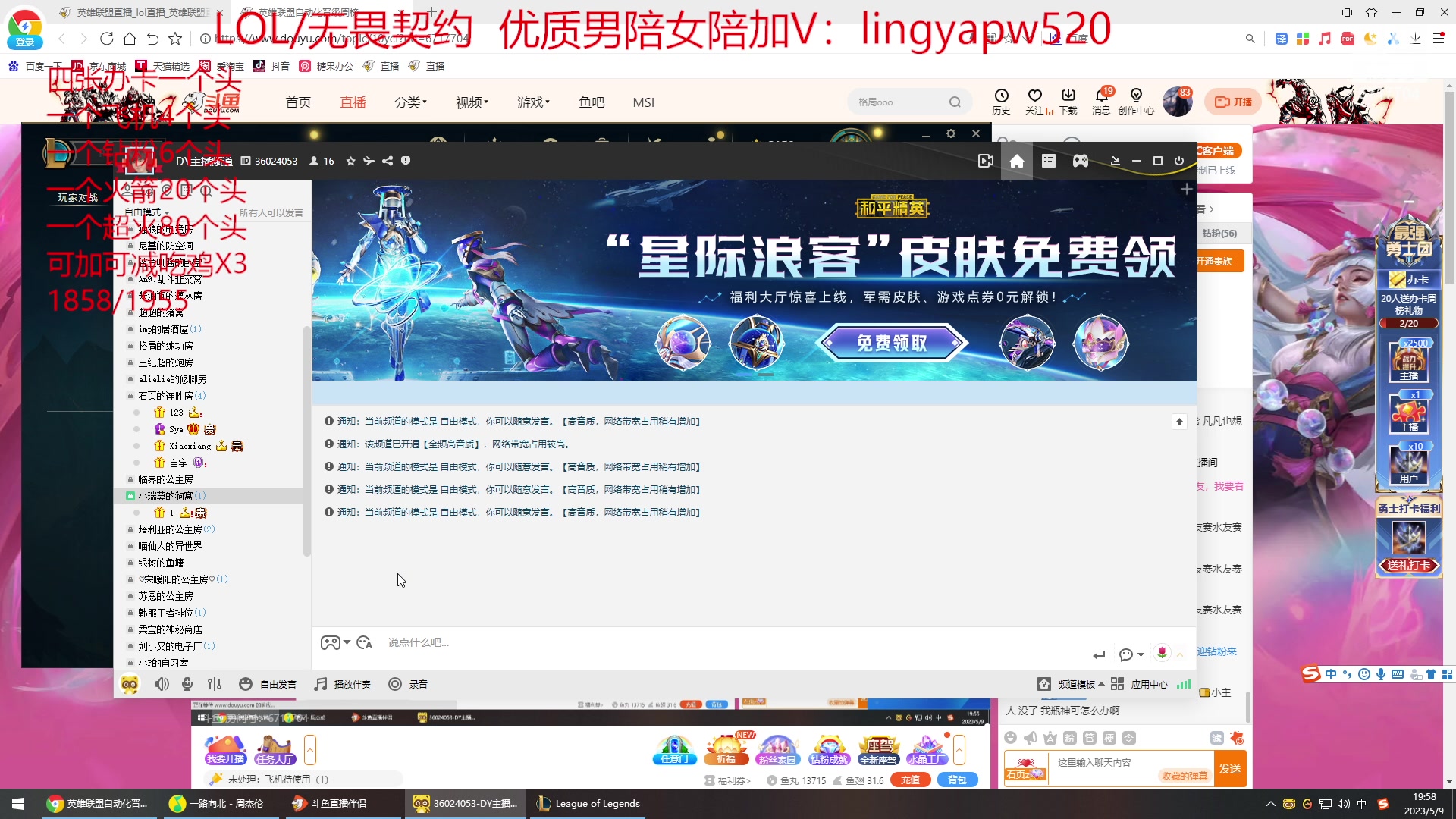Viewport: 1456px width, 819px height.
Task: Toggle the microphone icon
Action: click(187, 684)
